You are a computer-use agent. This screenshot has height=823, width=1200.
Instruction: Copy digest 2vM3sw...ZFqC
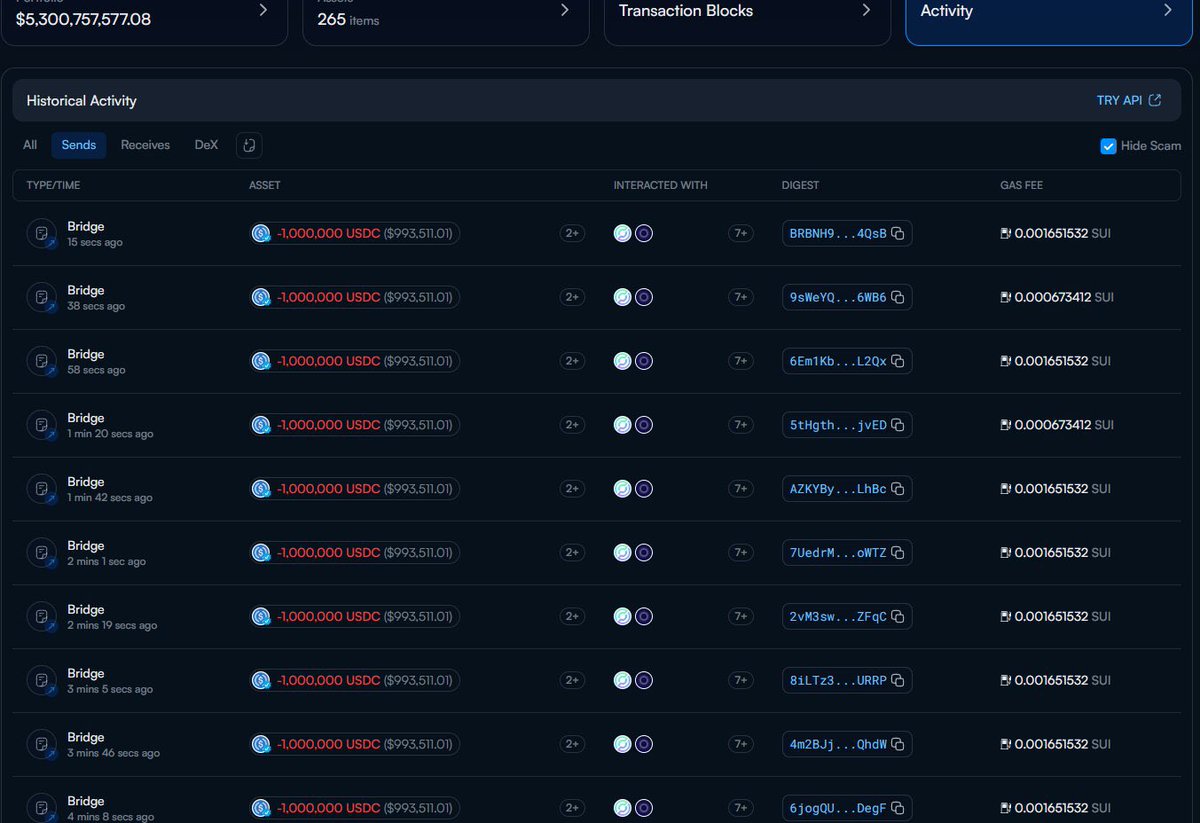click(898, 616)
